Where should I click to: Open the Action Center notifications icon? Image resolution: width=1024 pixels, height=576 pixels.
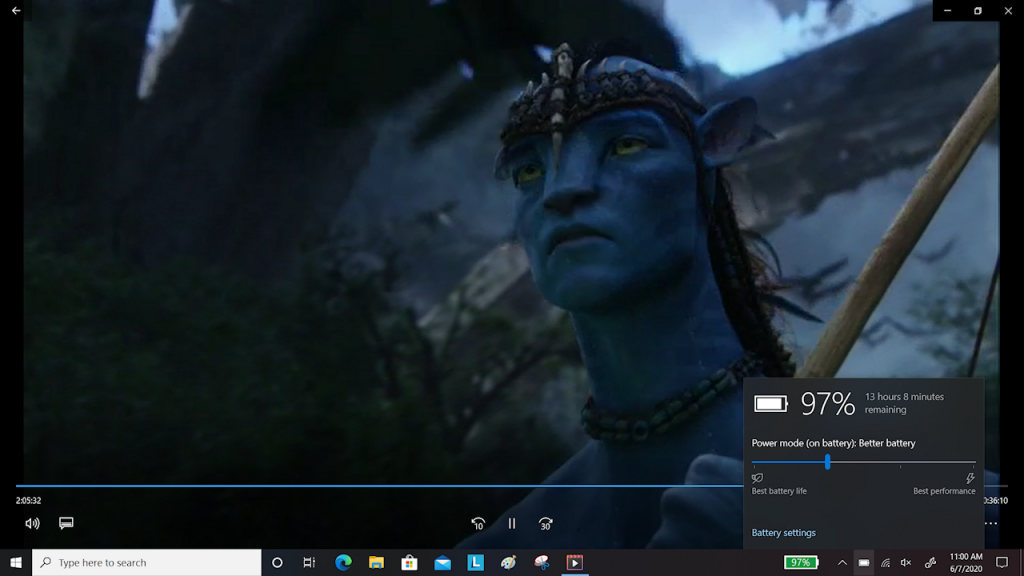pos(1002,562)
